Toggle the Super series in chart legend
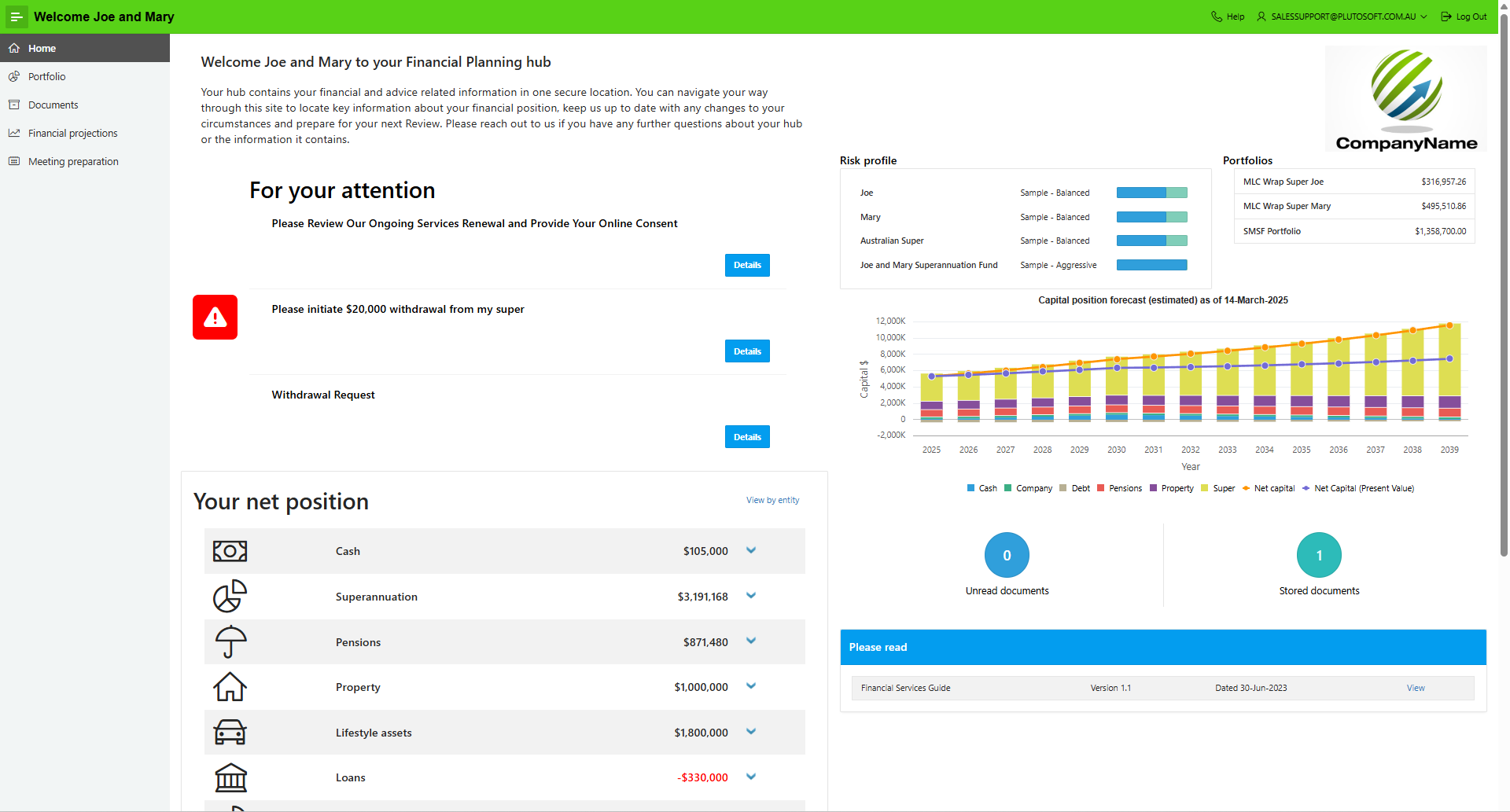 click(1217, 488)
